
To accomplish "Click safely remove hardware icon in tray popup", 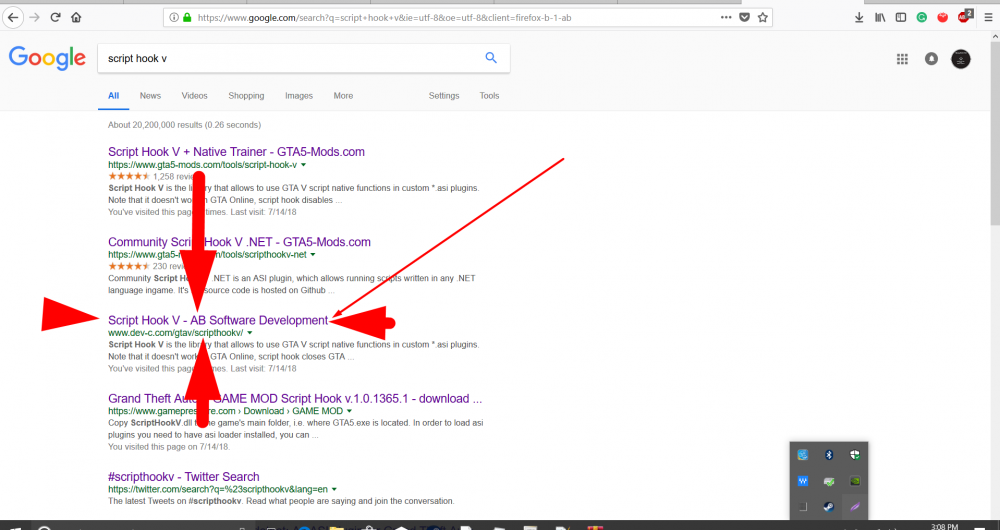I will [829, 481].
